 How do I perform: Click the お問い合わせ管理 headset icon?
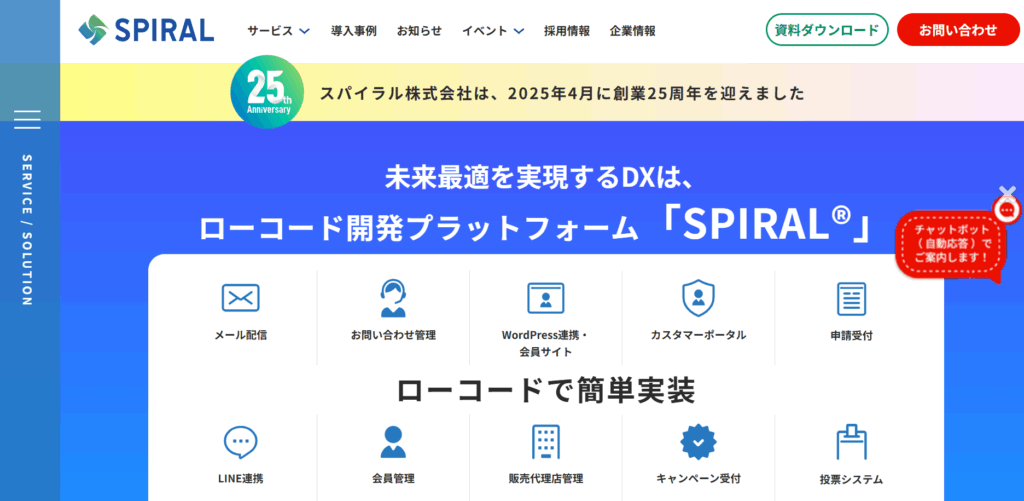393,298
